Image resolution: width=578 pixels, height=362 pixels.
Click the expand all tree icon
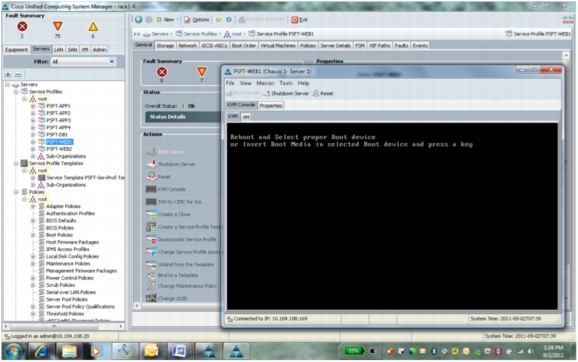tap(8, 74)
